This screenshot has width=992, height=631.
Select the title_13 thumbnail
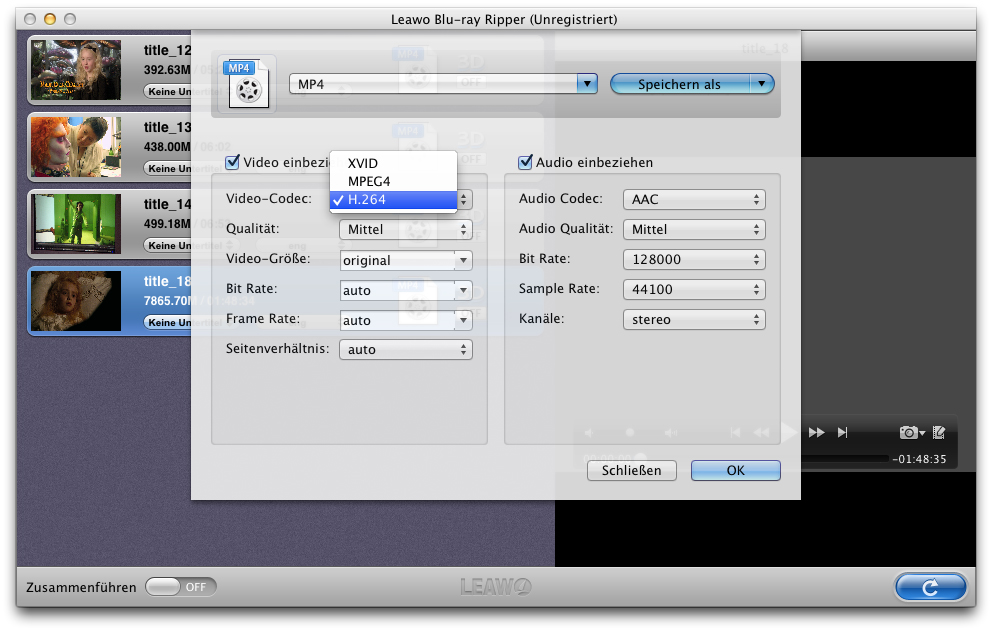click(76, 147)
